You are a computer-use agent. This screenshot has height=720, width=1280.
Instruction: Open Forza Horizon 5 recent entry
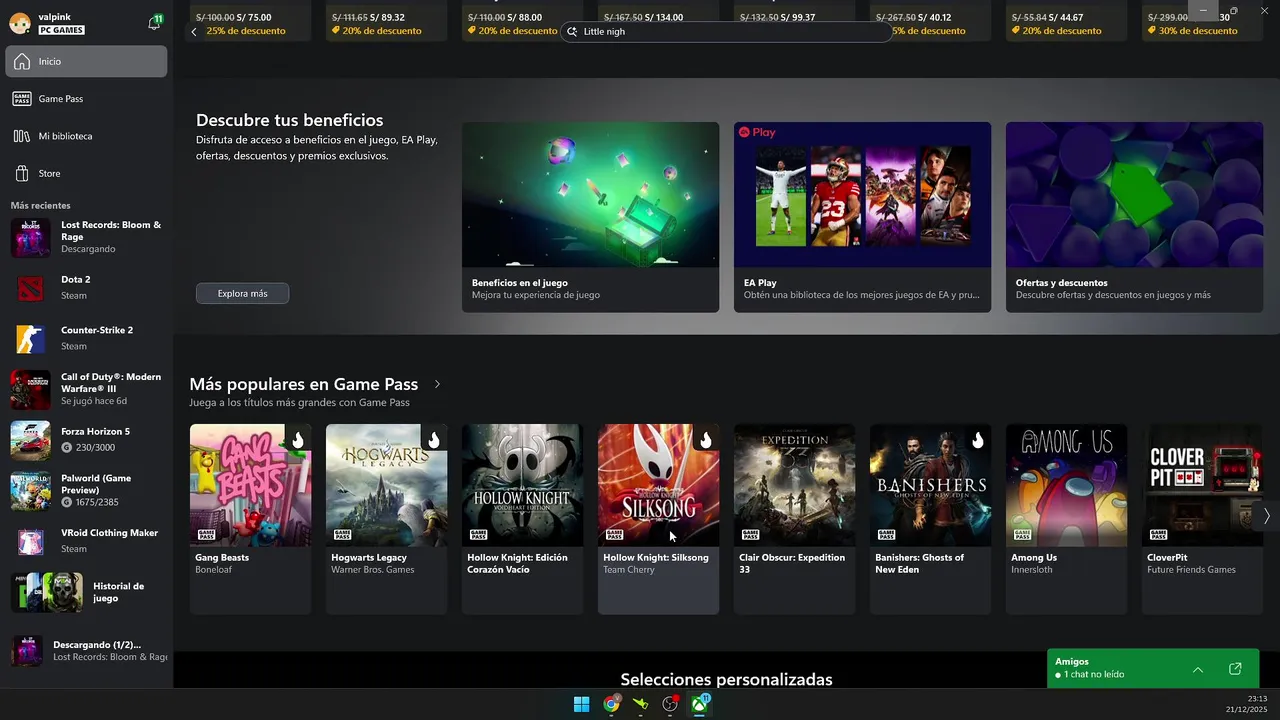point(86,440)
